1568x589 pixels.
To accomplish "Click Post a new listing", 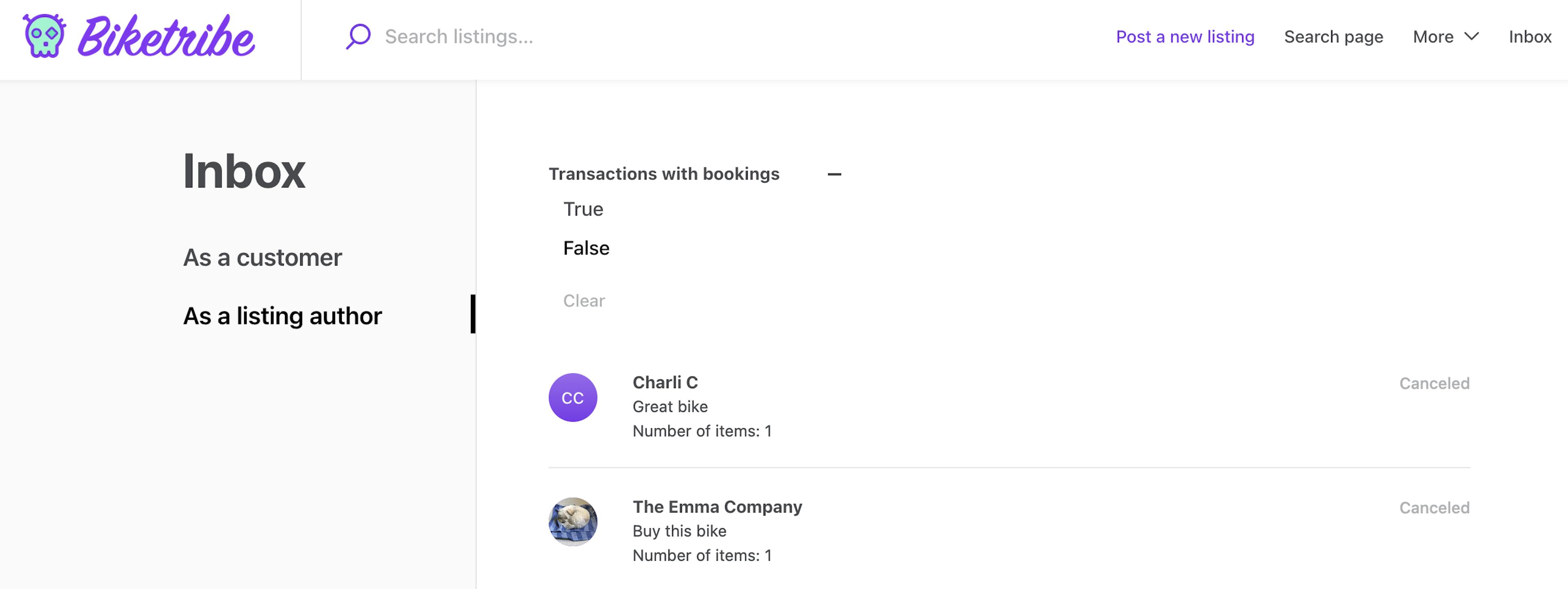I will [x=1185, y=36].
